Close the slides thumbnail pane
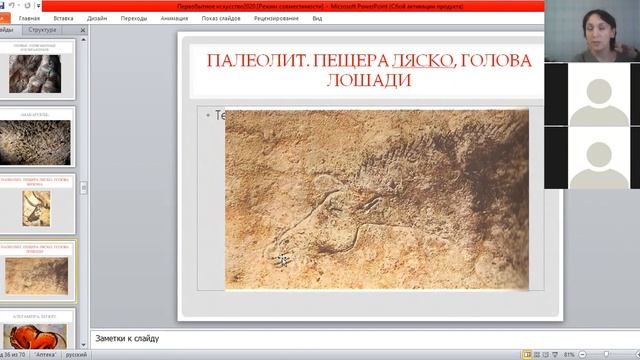This screenshot has width=640, height=360. click(83, 30)
